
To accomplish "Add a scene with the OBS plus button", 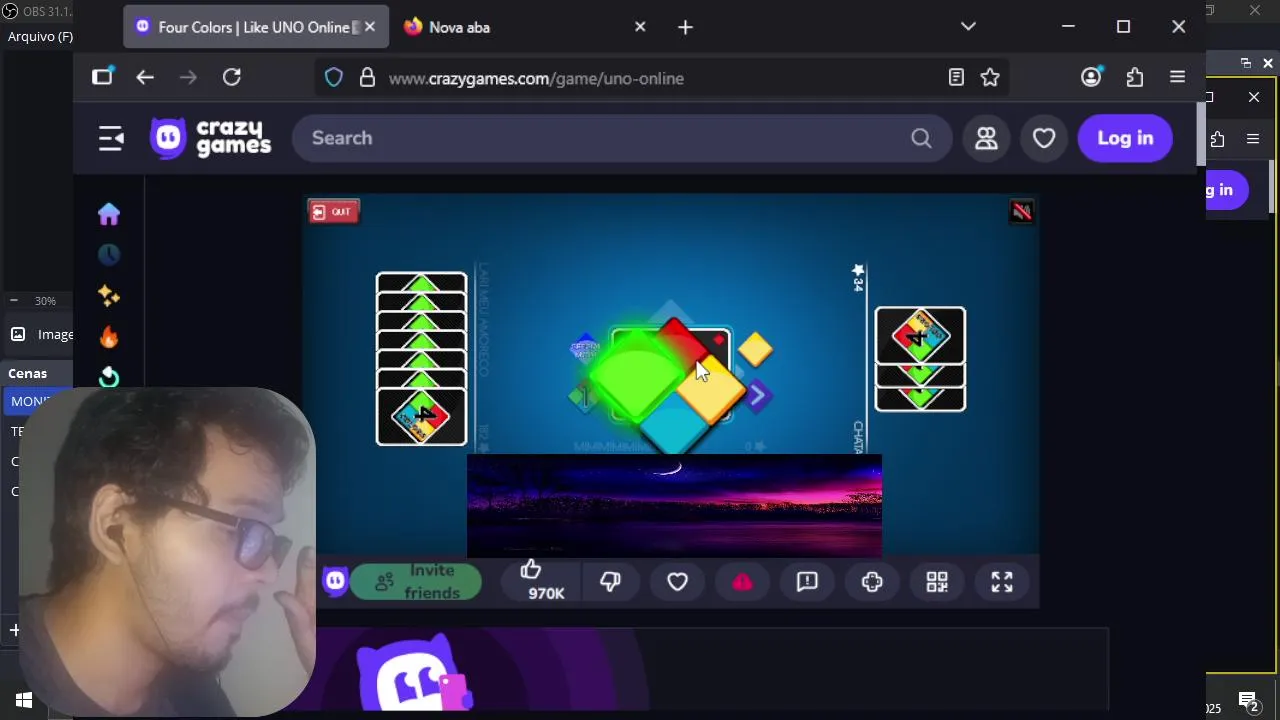I will 14,630.
